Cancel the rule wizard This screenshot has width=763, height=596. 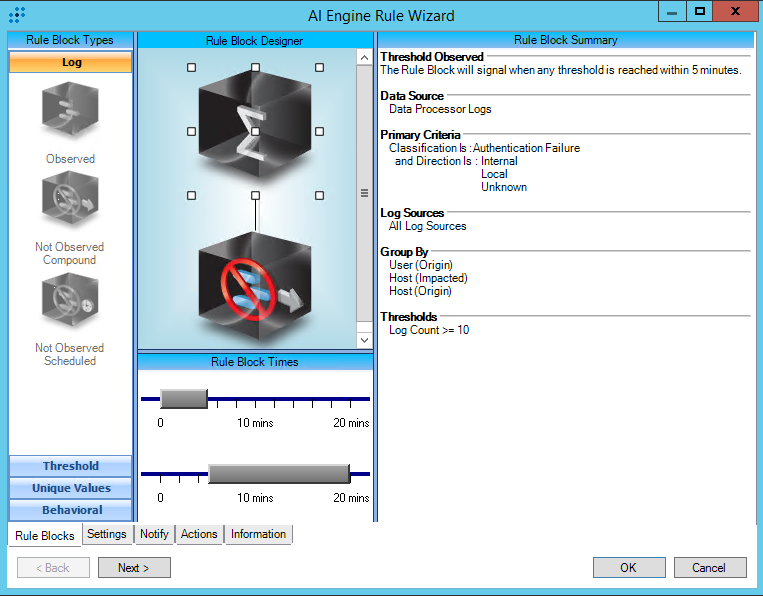[709, 568]
